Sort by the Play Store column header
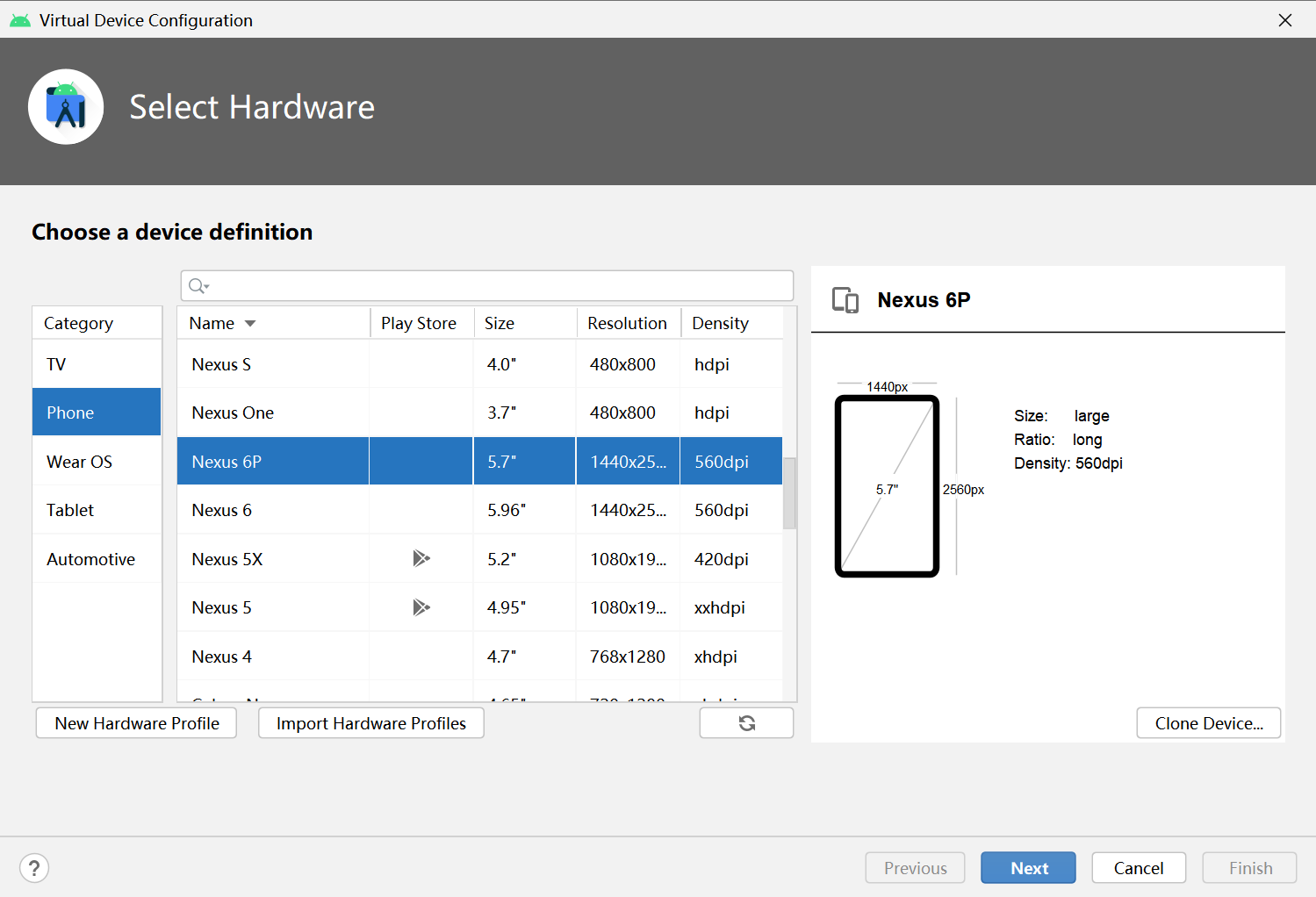The width and height of the screenshot is (1316, 897). pyautogui.click(x=421, y=323)
